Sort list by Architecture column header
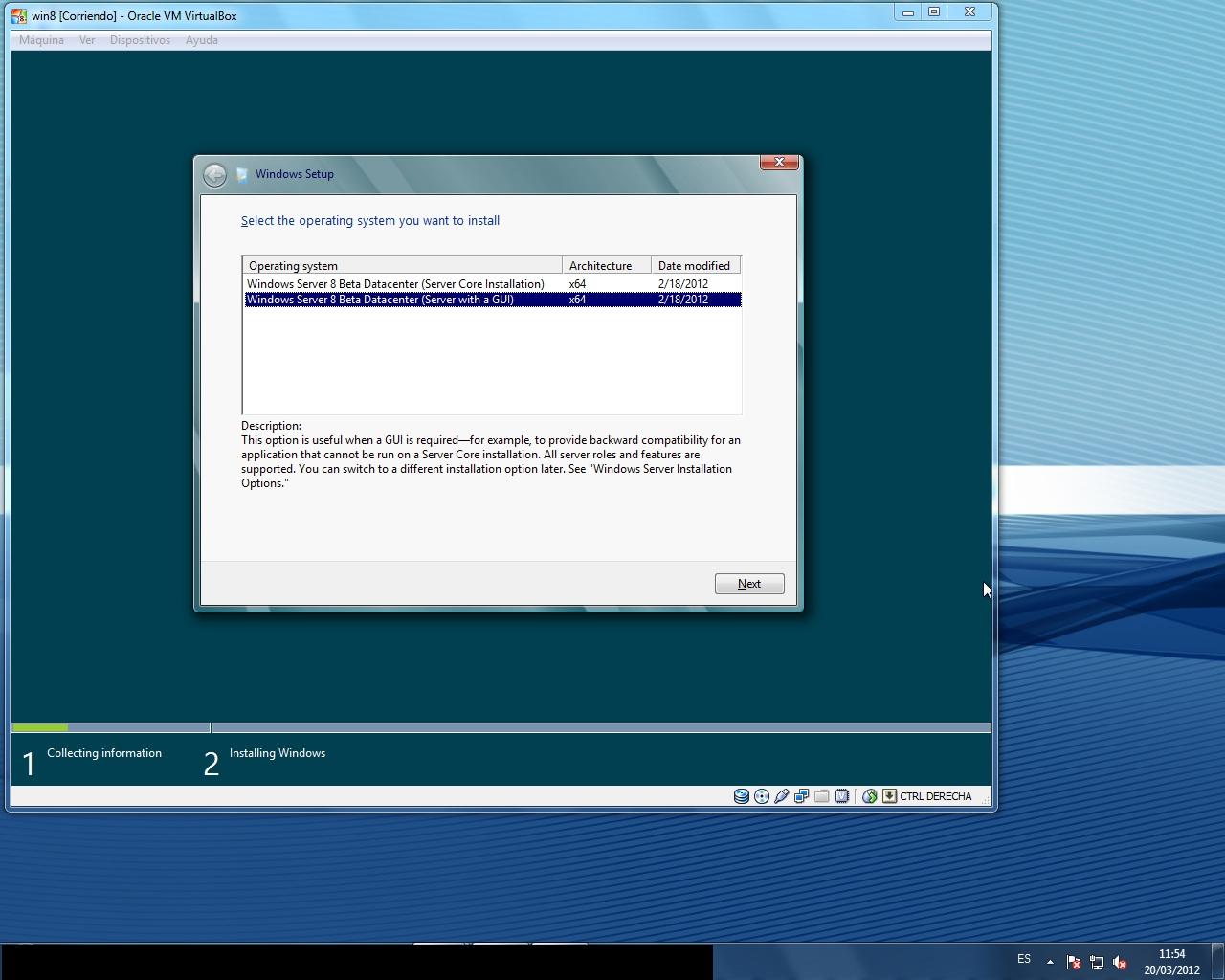Viewport: 1225px width, 980px height. coord(605,266)
